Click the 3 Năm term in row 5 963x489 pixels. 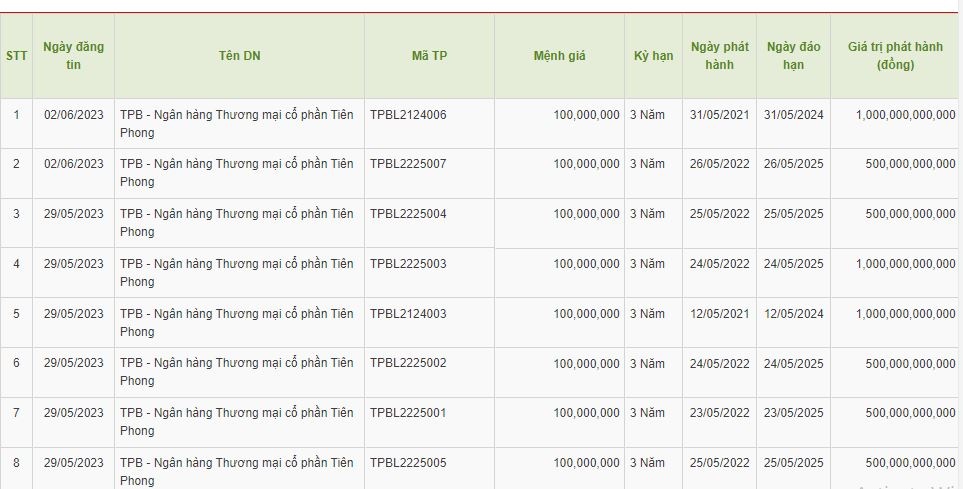click(647, 313)
